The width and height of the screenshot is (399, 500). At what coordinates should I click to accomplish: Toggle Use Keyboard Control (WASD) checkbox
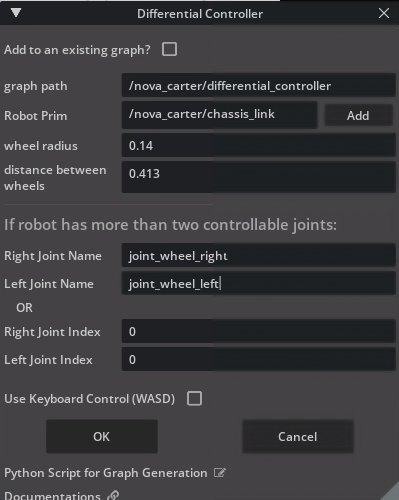[x=194, y=398]
